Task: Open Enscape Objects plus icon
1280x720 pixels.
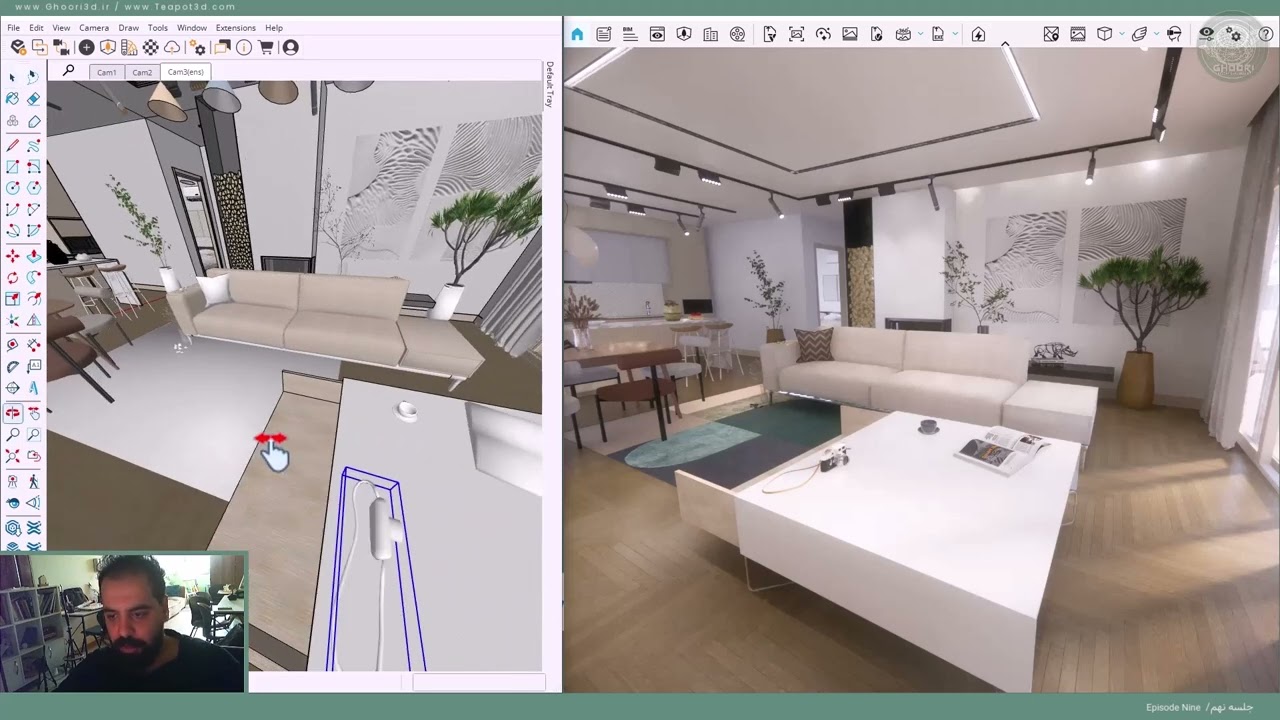Action: coord(86,47)
